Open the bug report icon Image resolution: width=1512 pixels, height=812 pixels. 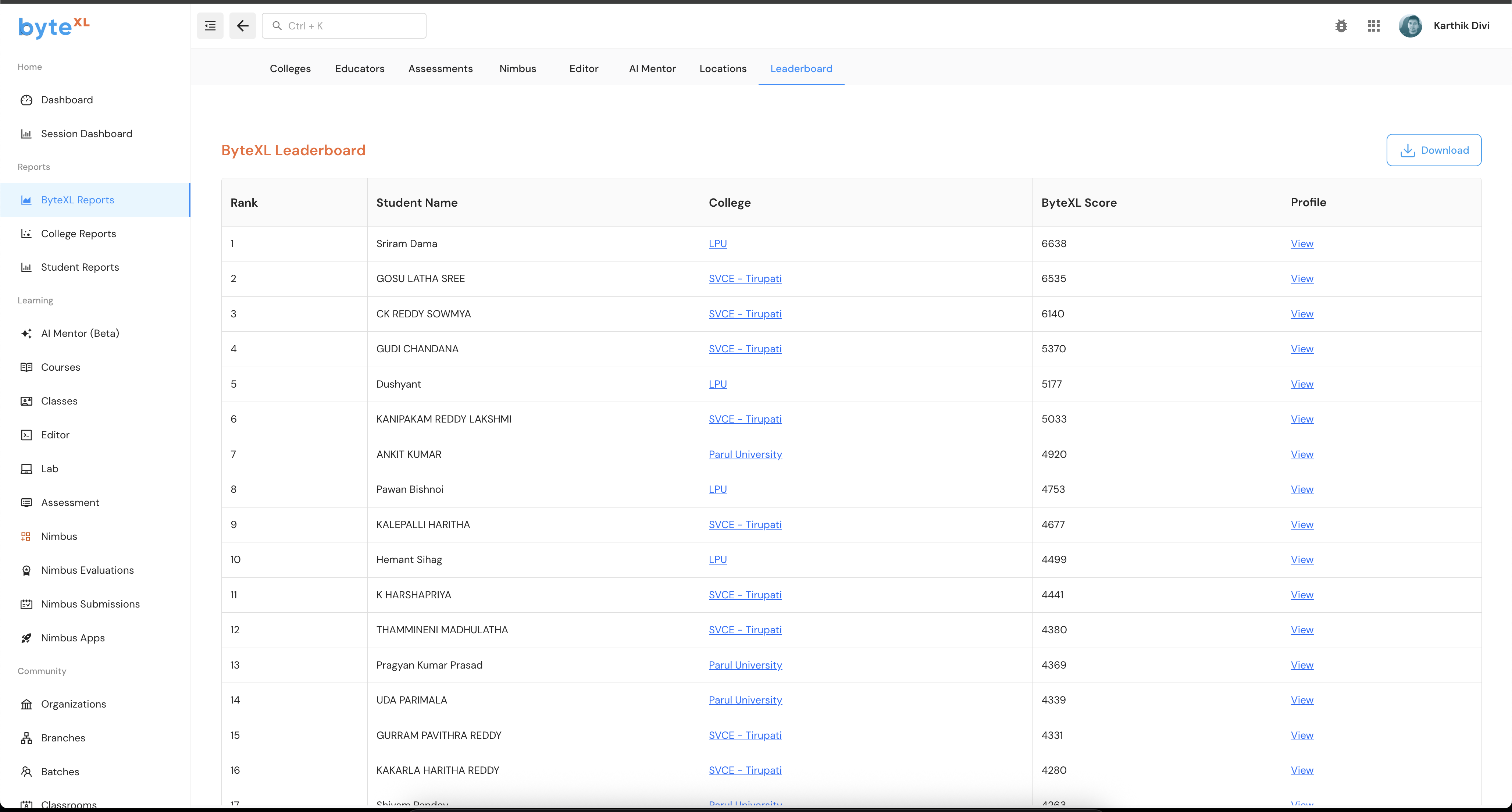tap(1341, 26)
